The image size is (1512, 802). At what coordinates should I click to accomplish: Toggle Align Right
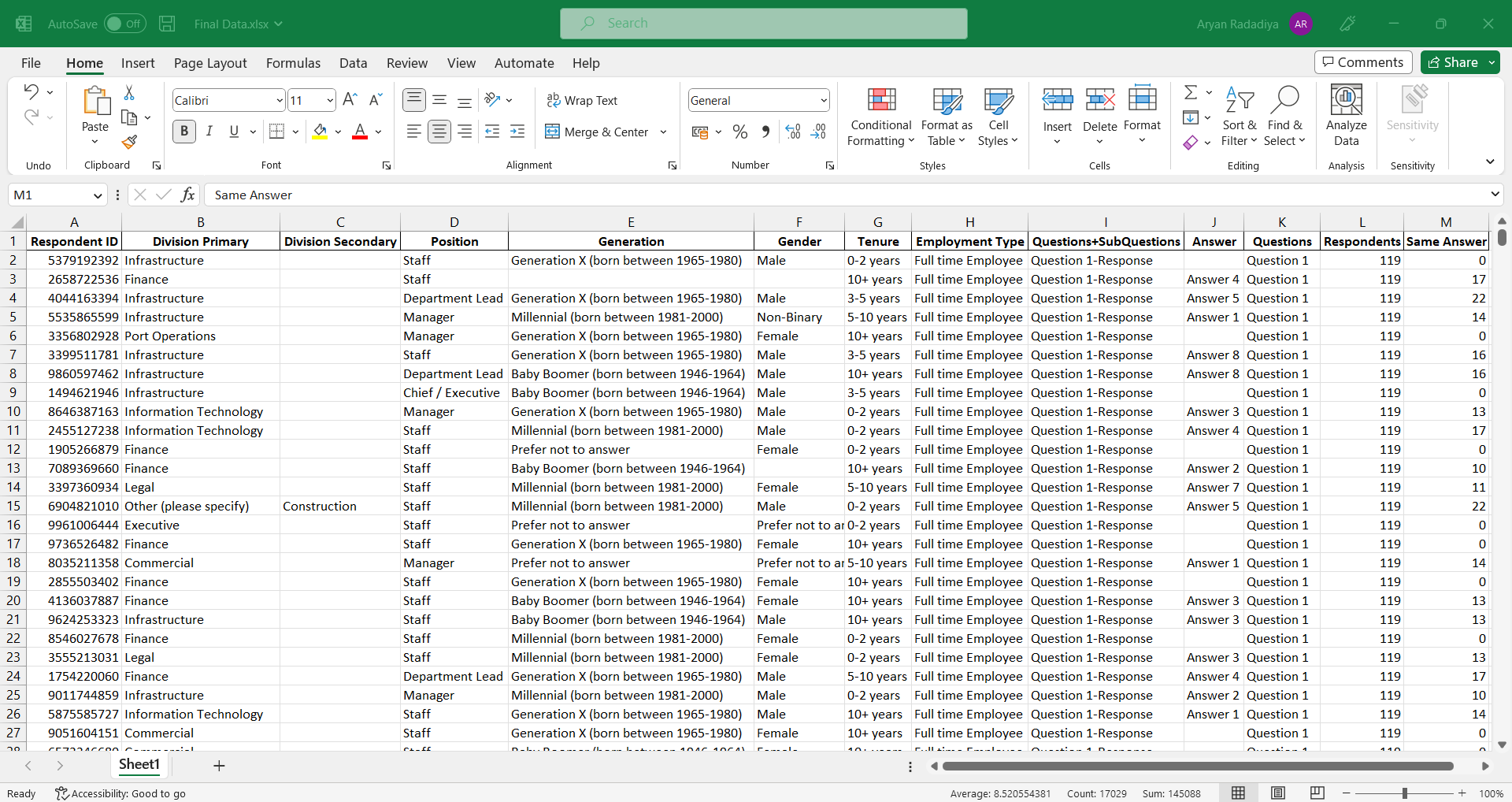(x=465, y=132)
